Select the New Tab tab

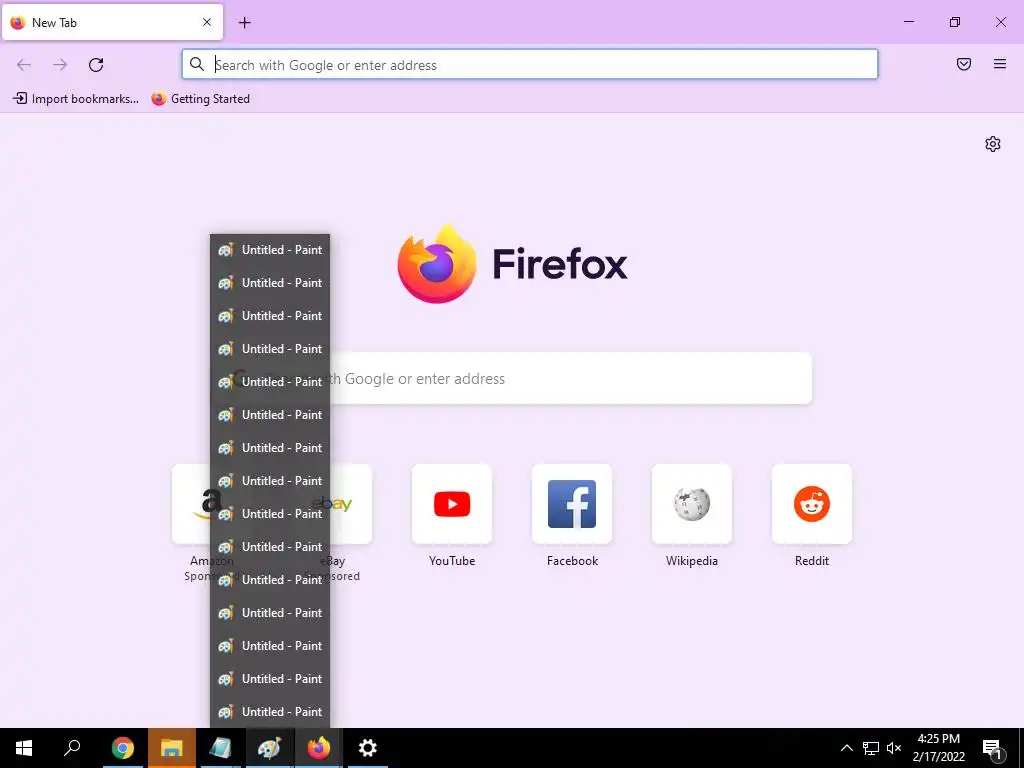[x=112, y=22]
